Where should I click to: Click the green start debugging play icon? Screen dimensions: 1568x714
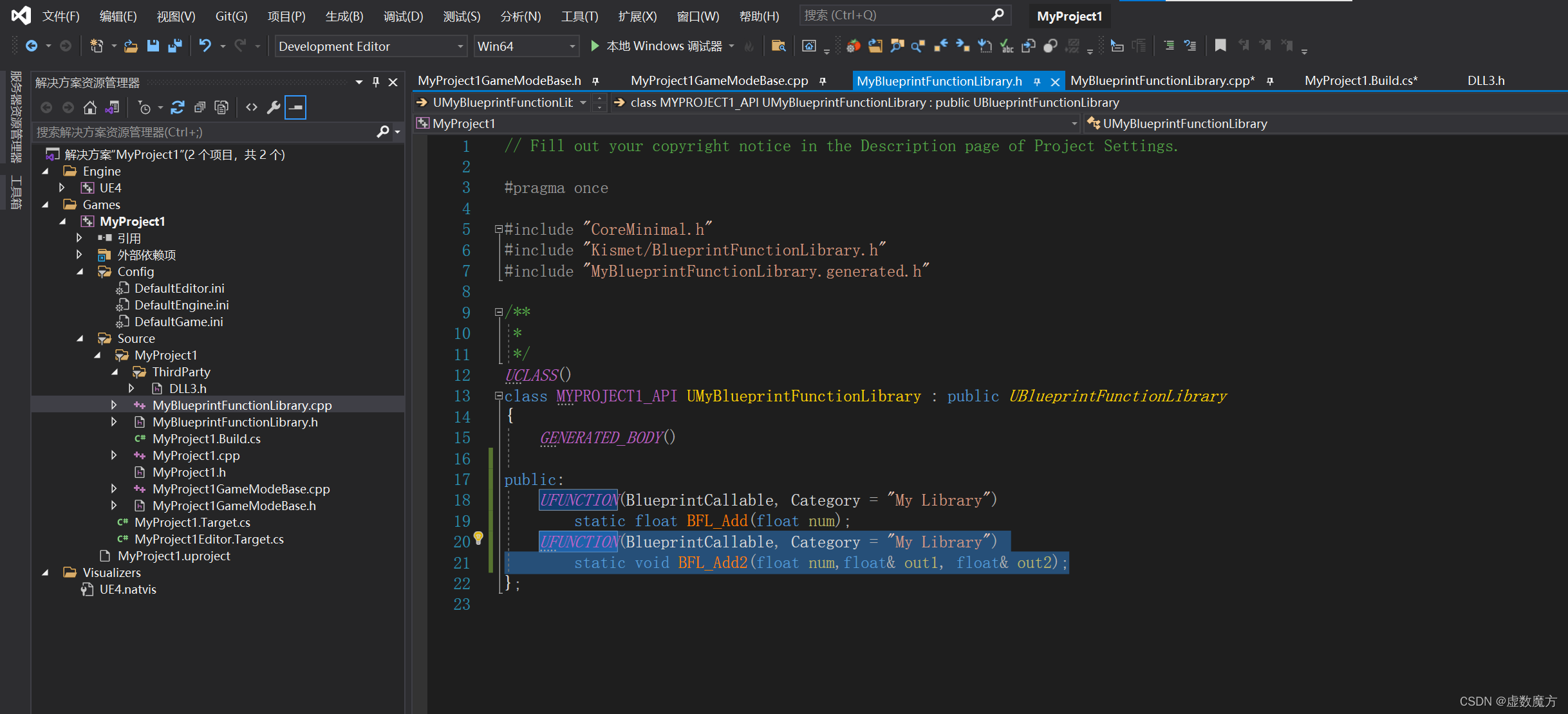coord(595,46)
